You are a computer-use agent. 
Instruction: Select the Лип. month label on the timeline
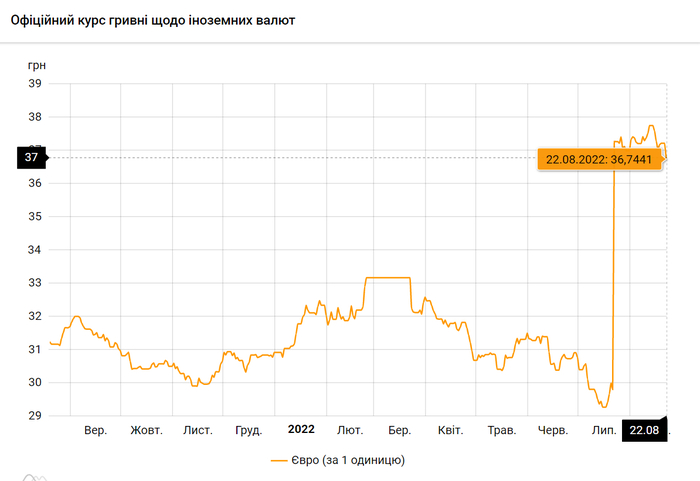point(603,430)
